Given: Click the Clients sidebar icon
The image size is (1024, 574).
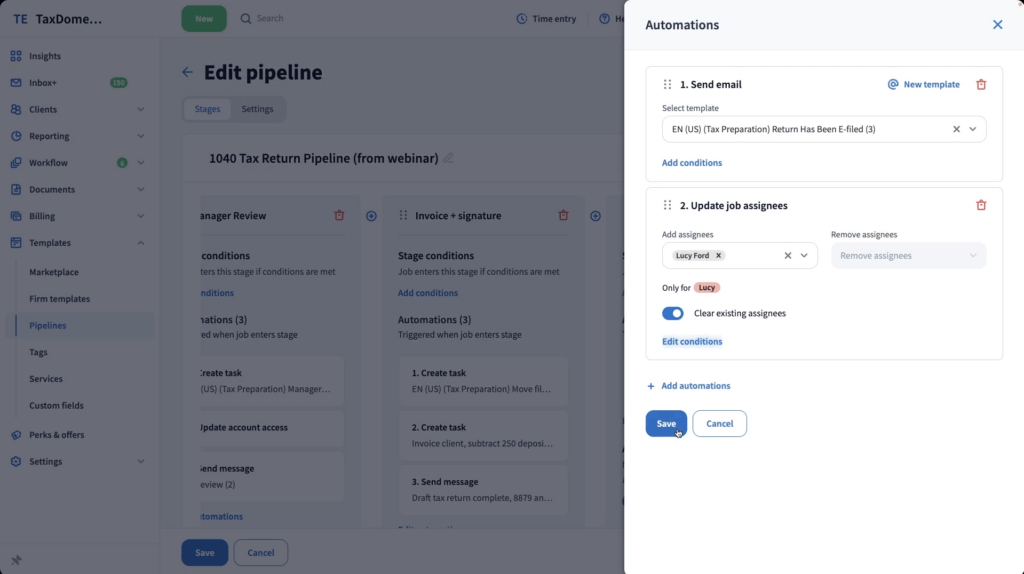Looking at the screenshot, I should [16, 110].
